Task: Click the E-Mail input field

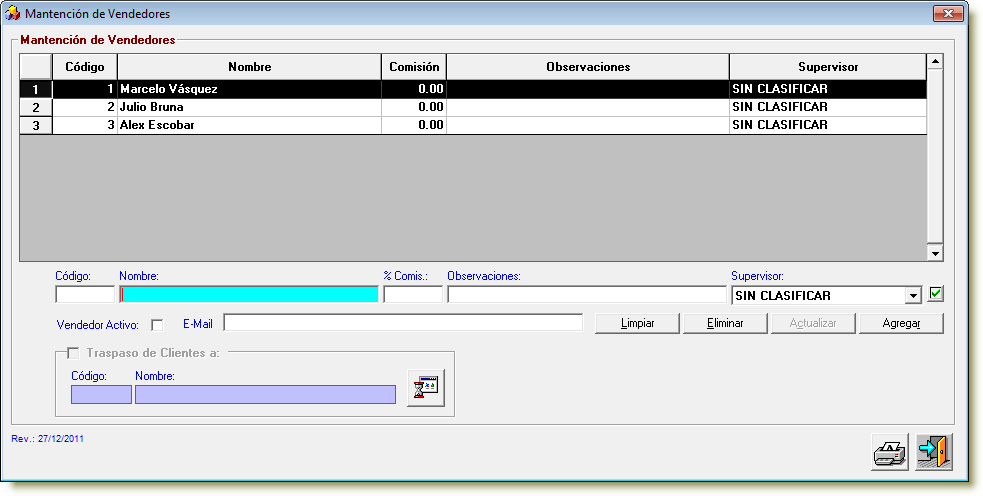Action: click(403, 322)
